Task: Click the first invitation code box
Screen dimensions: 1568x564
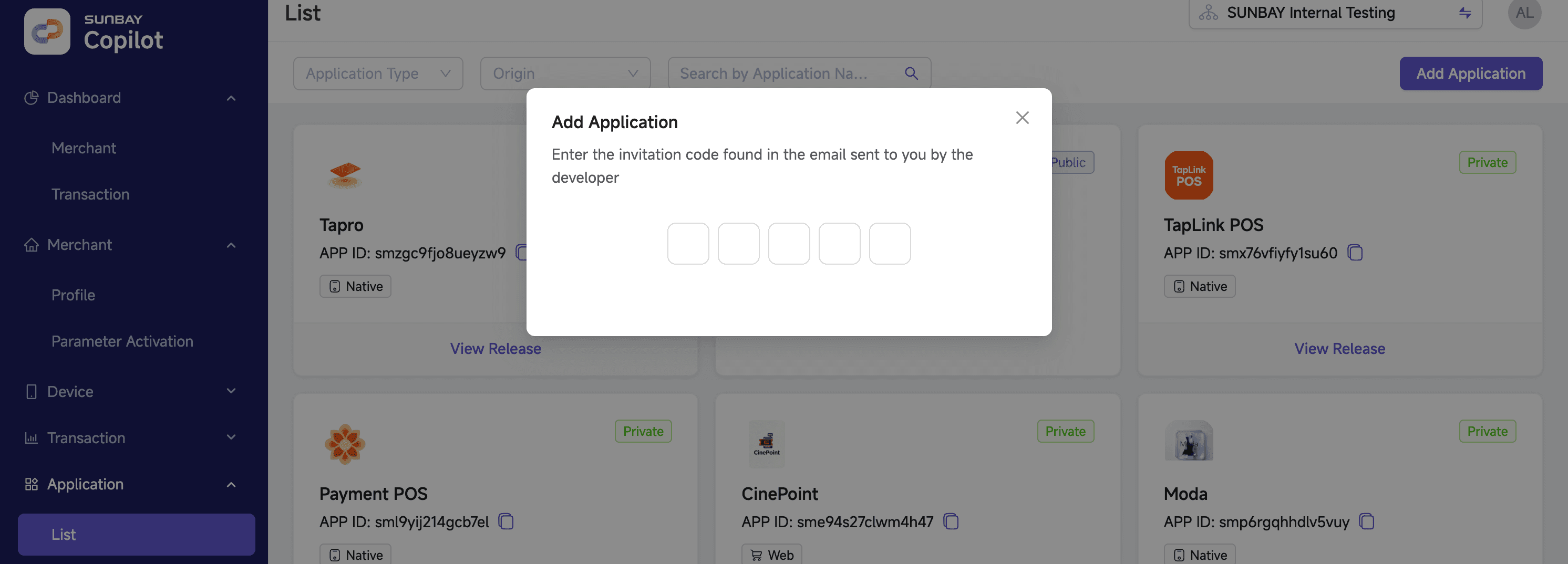Action: (688, 243)
